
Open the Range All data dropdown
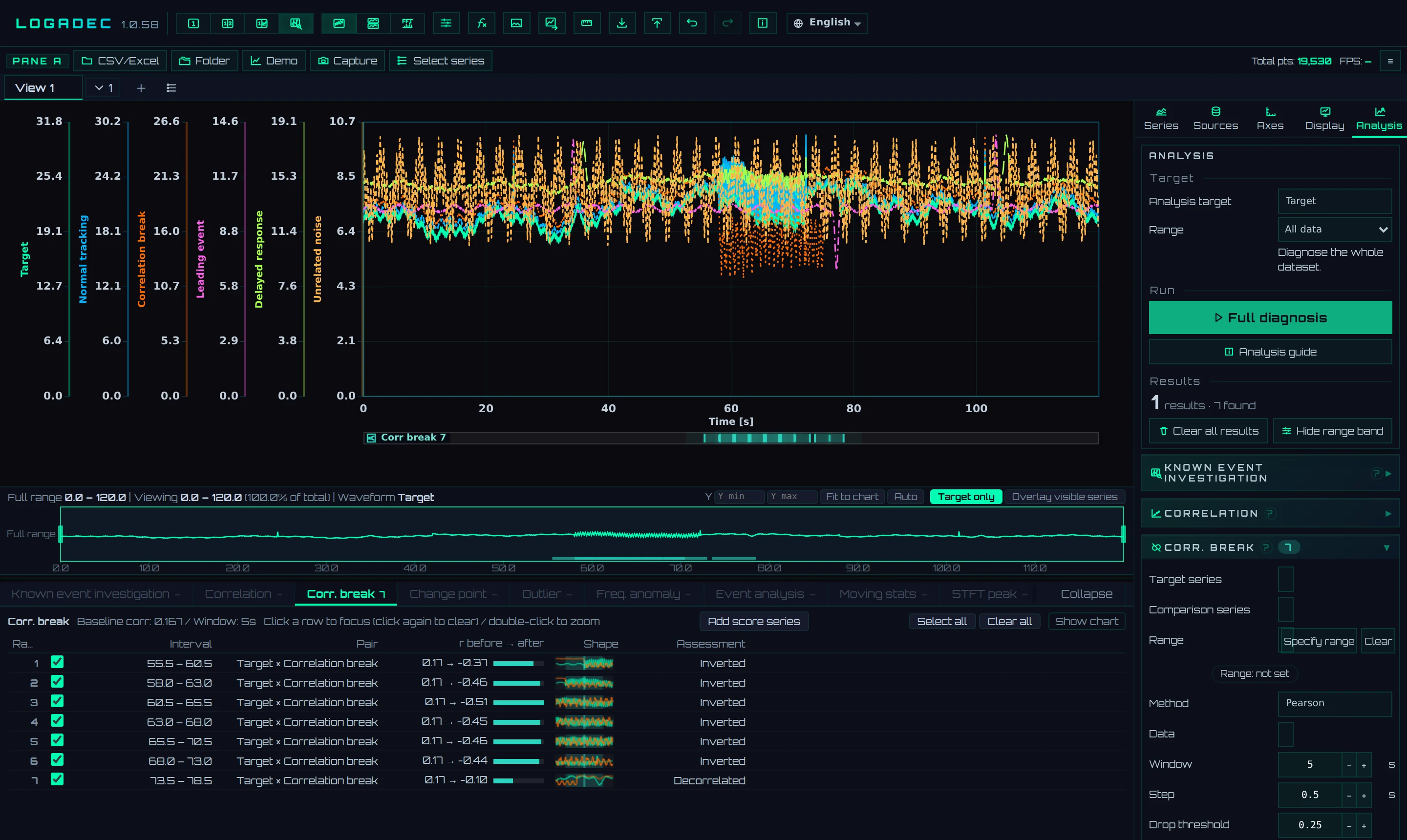click(1335, 229)
